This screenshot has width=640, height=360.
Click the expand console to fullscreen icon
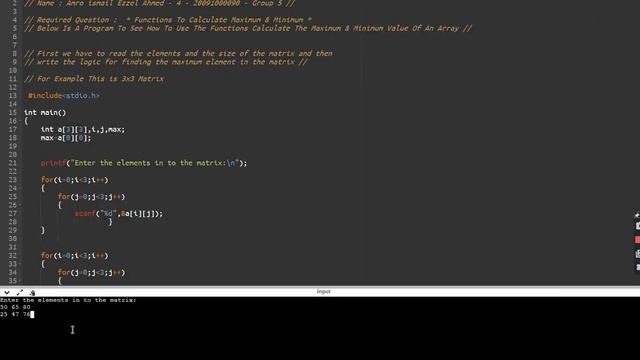[x=20, y=292]
